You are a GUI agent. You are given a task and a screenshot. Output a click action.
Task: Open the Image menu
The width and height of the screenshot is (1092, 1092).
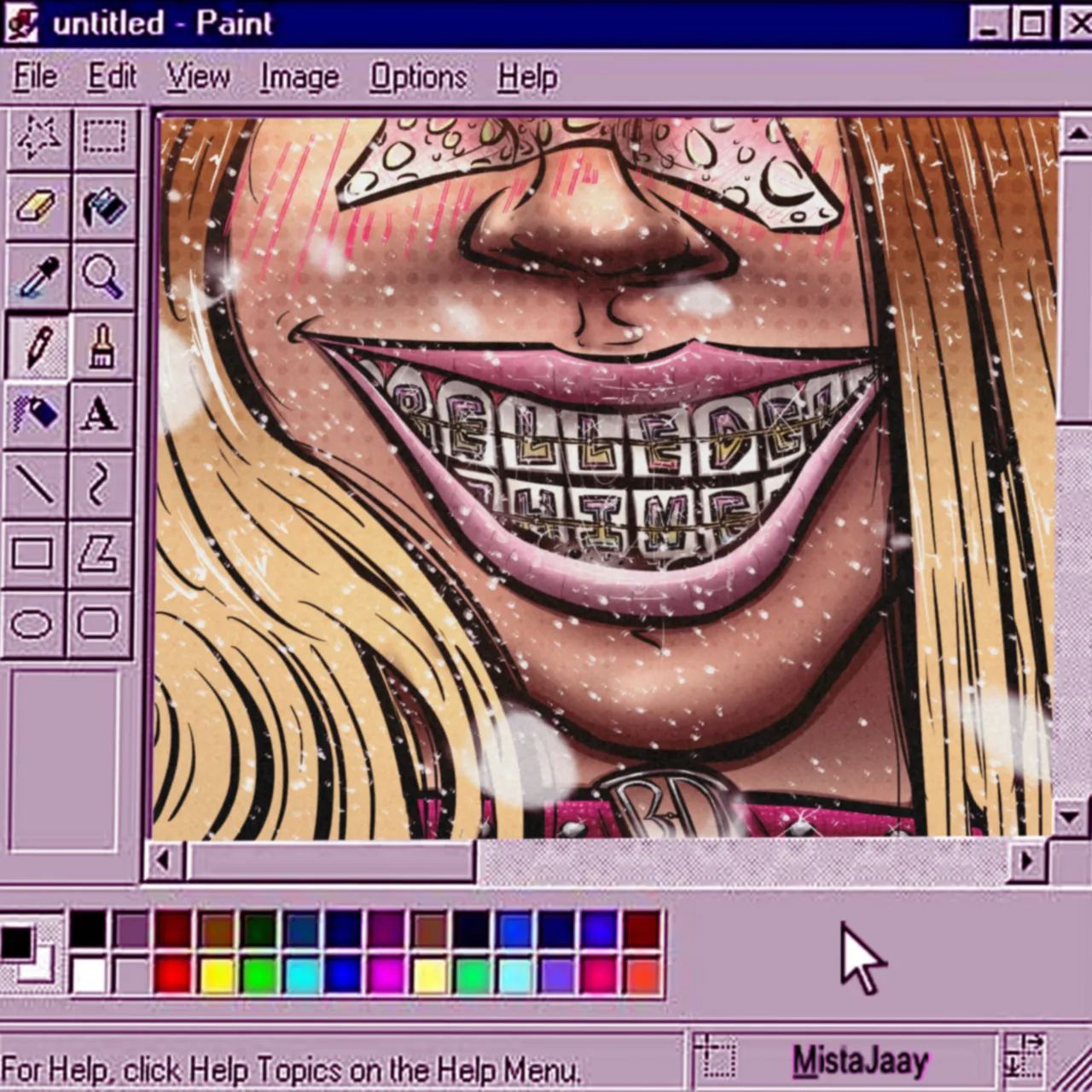[299, 78]
